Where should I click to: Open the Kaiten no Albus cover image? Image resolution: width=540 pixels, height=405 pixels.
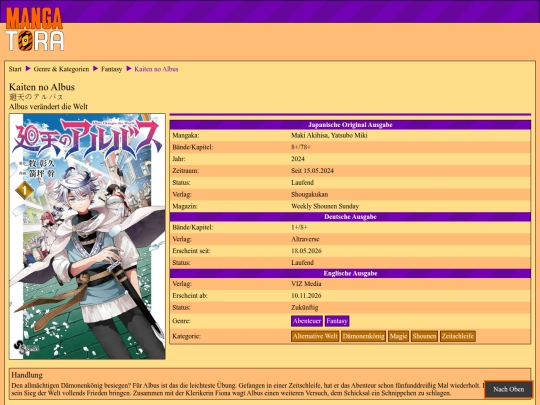click(x=87, y=237)
